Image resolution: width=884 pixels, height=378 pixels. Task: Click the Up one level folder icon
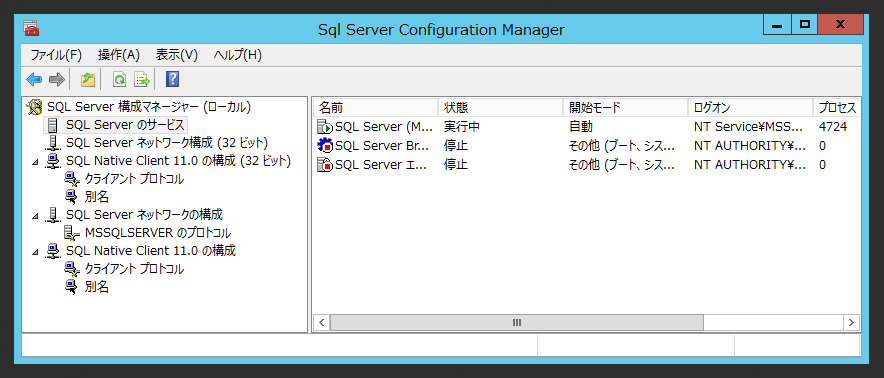click(87, 80)
